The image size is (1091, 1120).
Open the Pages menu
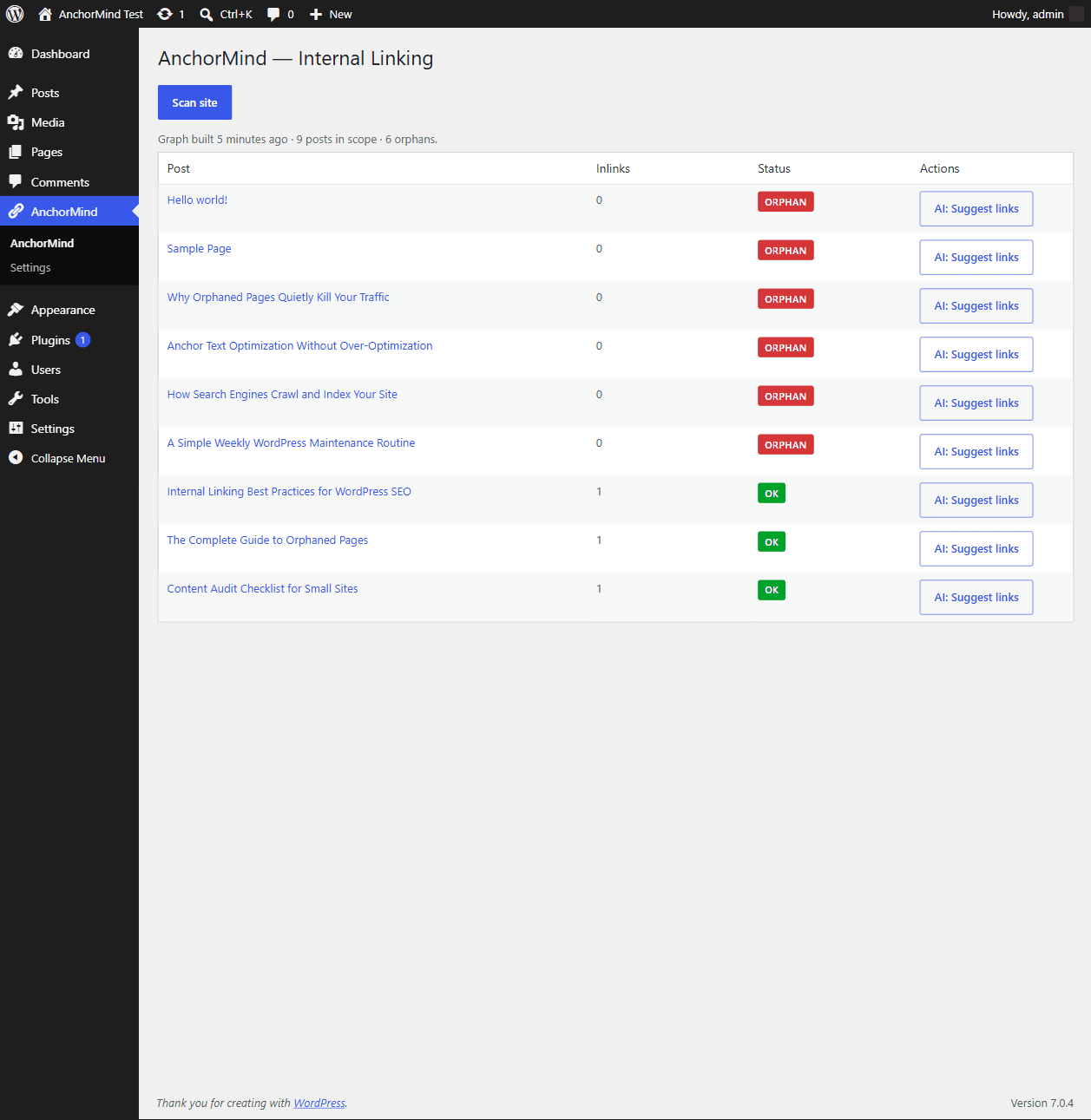click(69, 152)
